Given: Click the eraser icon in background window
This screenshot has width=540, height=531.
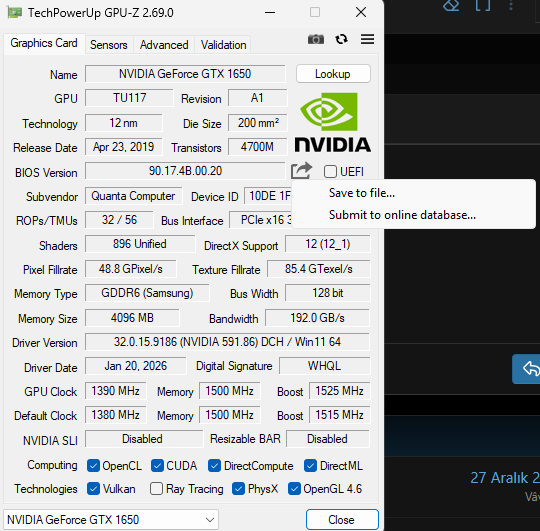Looking at the screenshot, I should coord(451,6).
